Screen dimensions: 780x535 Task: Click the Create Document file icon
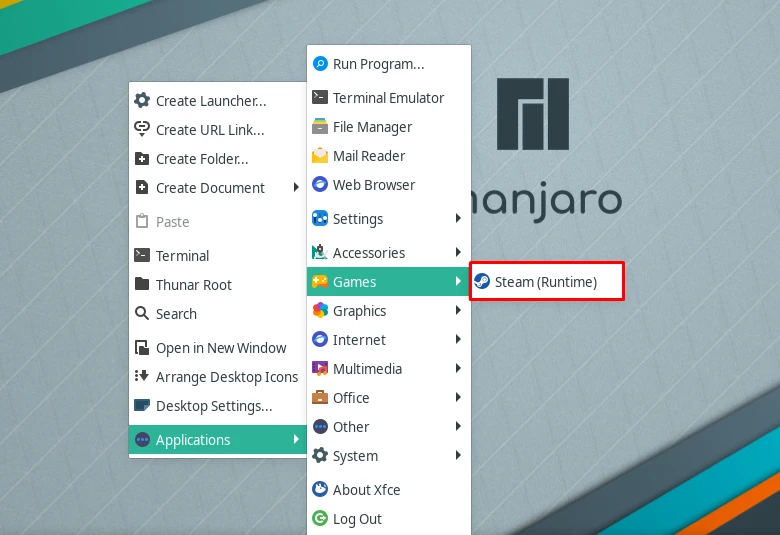142,188
